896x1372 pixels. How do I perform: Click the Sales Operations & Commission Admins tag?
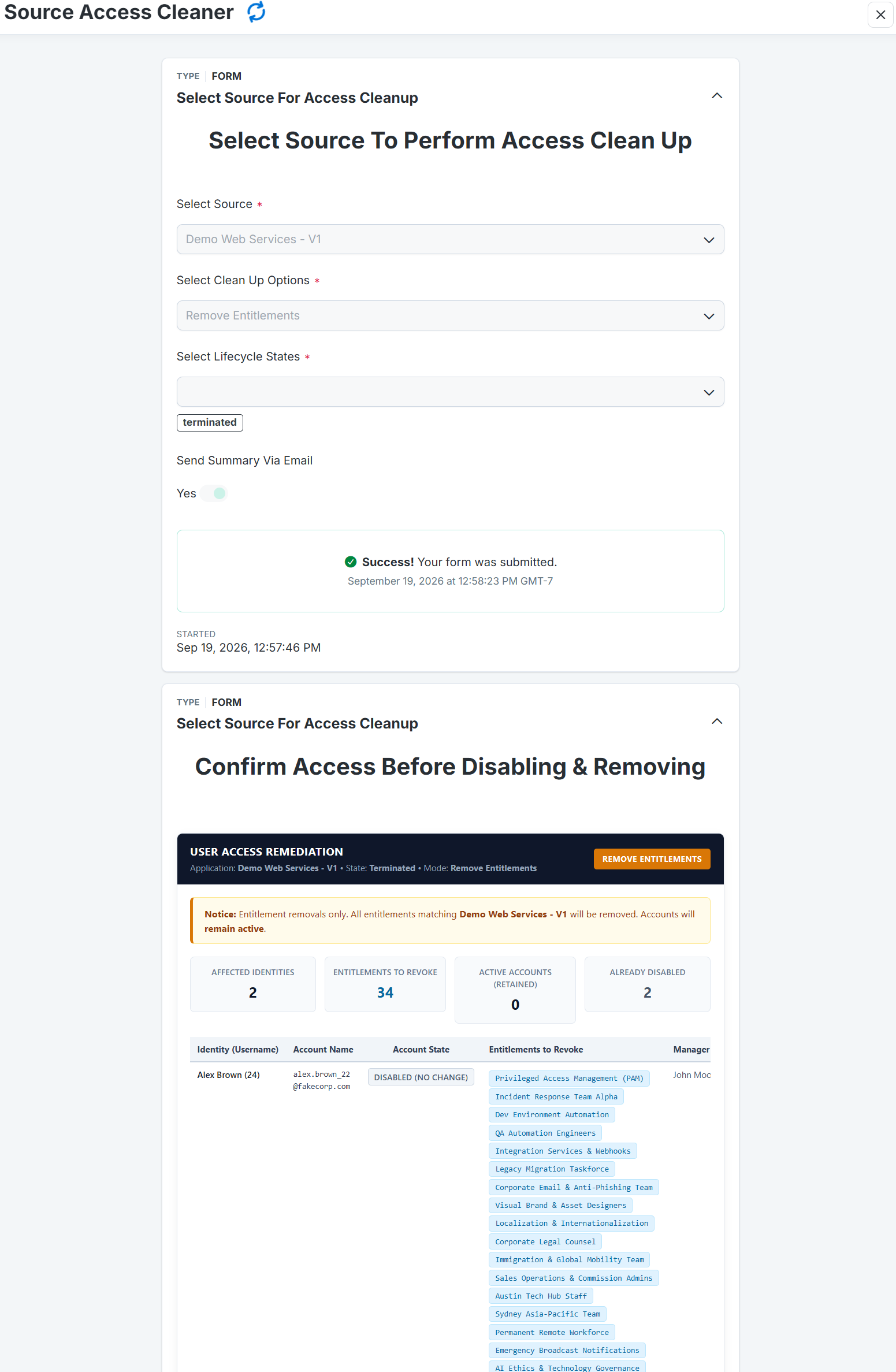pyautogui.click(x=574, y=1278)
